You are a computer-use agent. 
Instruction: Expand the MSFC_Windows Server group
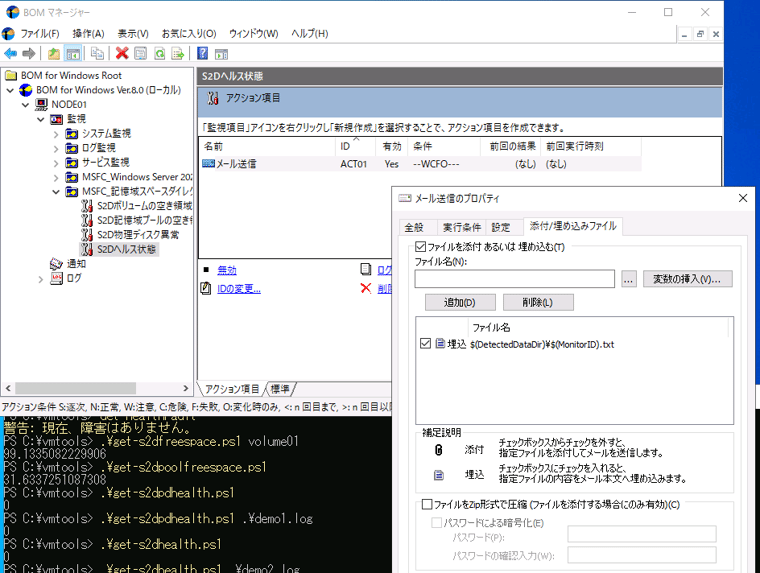tap(56, 178)
